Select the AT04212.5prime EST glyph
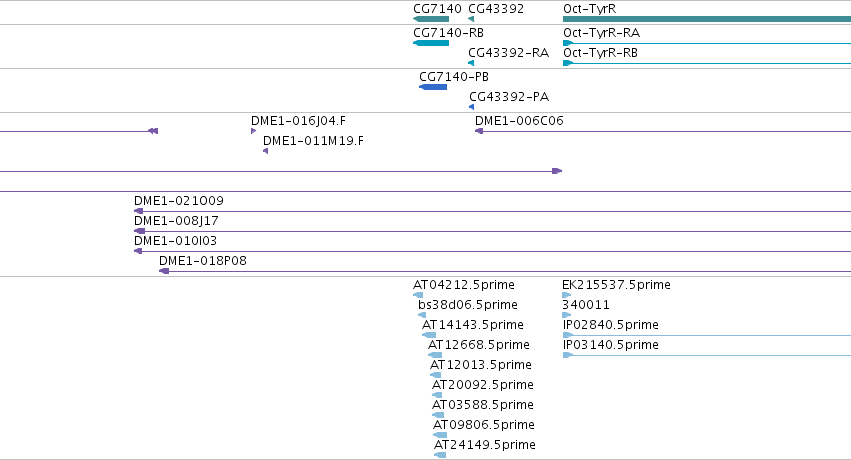Screen dimensions: 851x460 [x=418, y=295]
